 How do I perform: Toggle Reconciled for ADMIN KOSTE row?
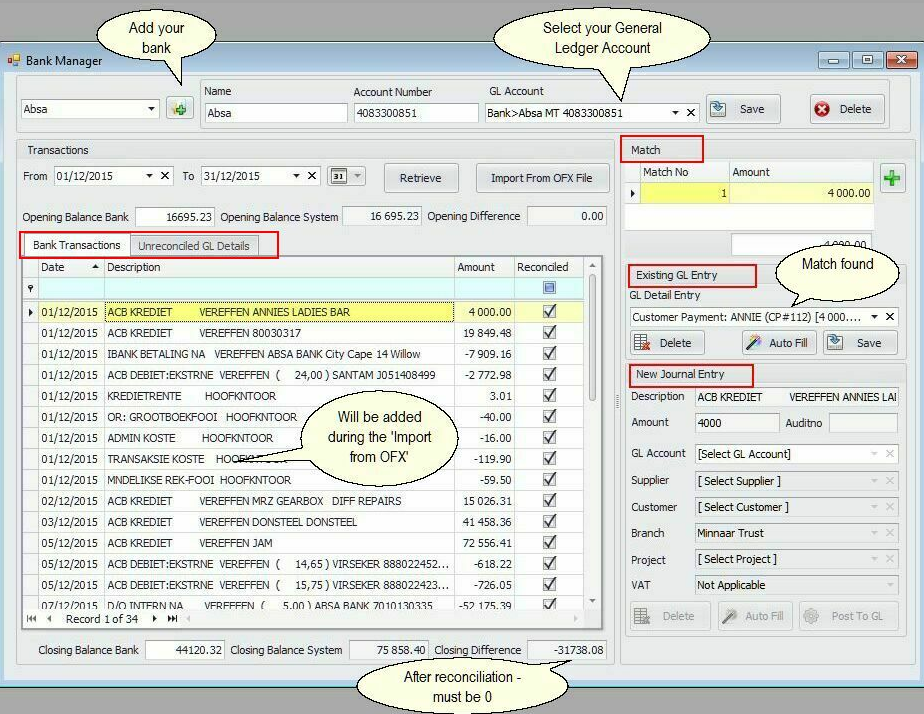click(549, 437)
